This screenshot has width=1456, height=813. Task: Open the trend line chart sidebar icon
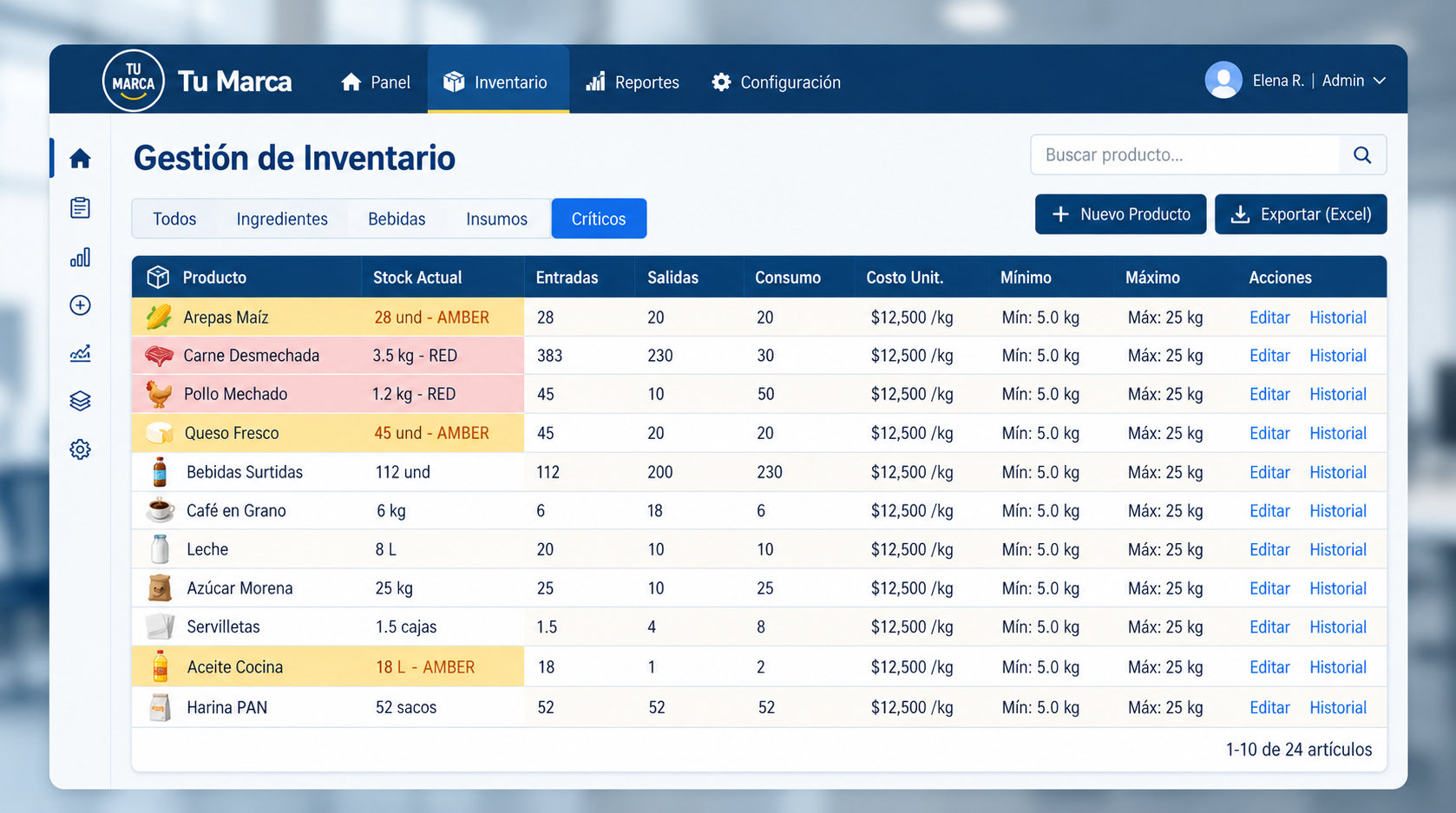(x=80, y=353)
